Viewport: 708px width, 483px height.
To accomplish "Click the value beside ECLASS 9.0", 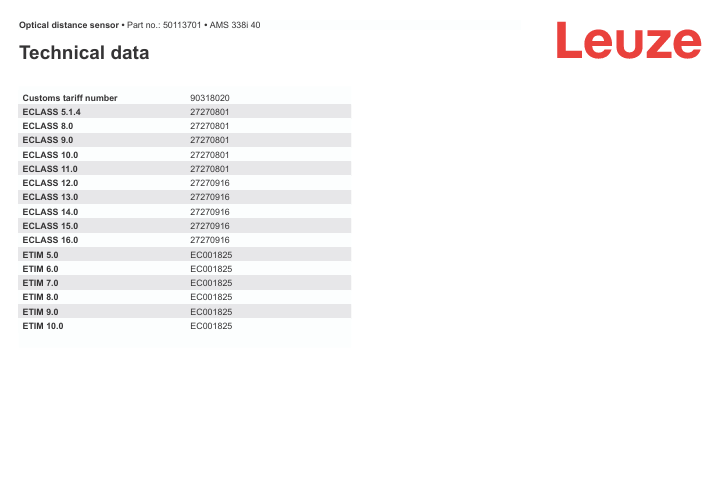I will point(210,141).
